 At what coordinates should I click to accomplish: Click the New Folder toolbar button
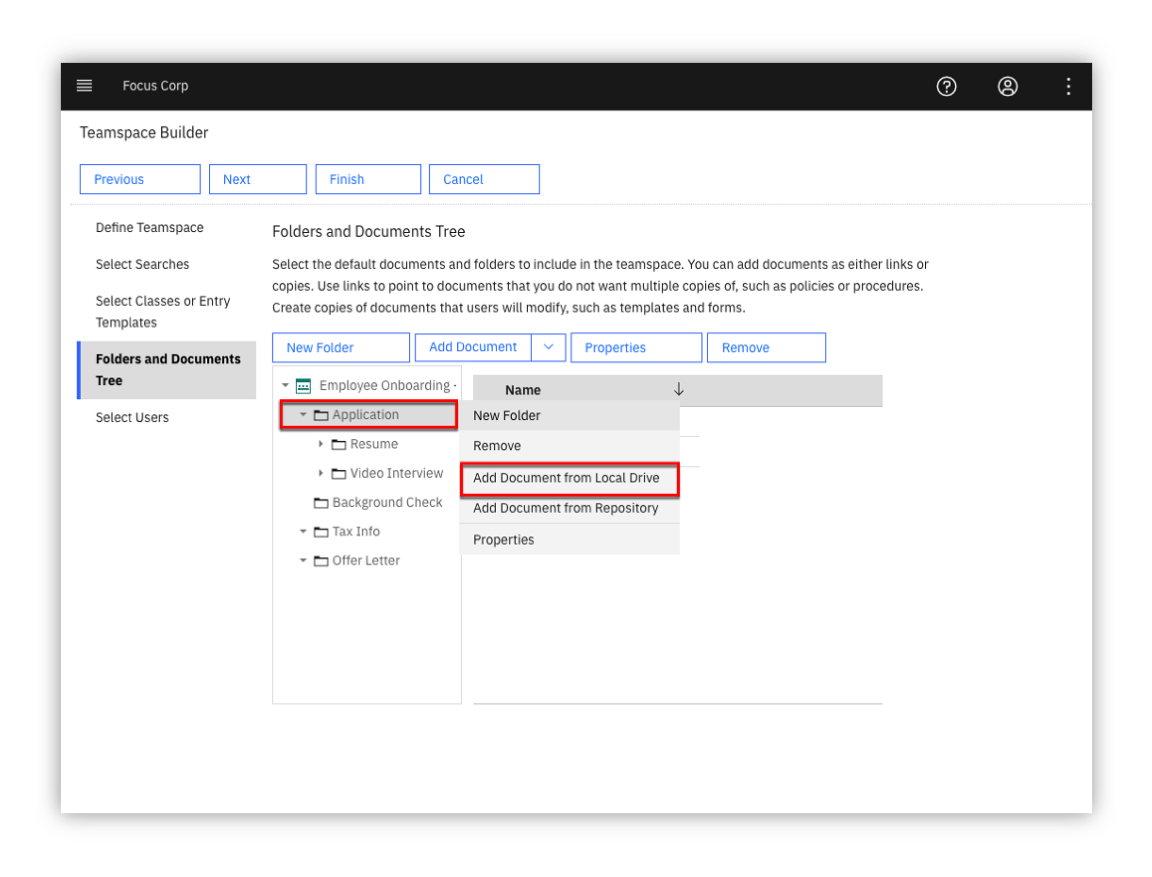341,347
